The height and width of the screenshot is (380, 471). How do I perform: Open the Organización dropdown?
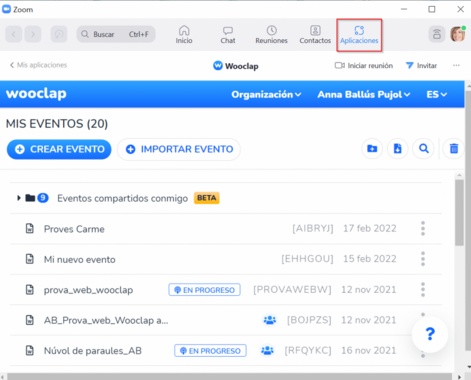tap(266, 95)
